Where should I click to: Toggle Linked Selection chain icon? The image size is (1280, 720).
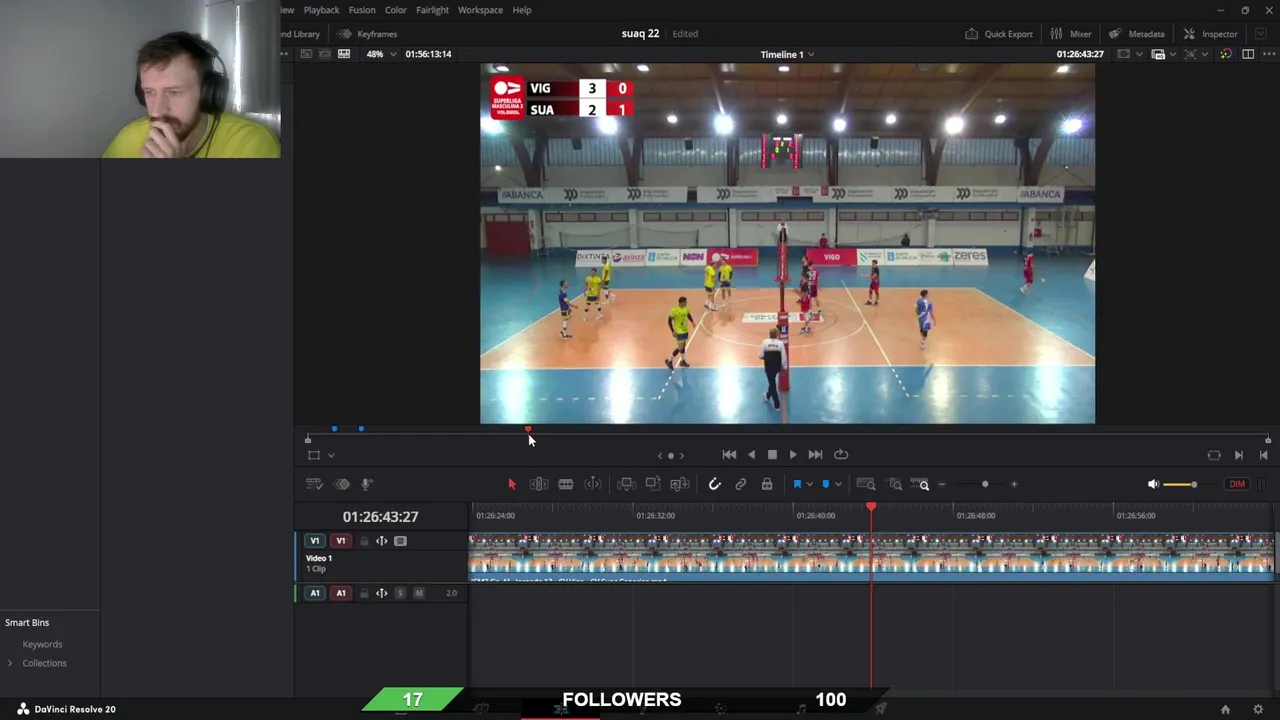(x=741, y=484)
